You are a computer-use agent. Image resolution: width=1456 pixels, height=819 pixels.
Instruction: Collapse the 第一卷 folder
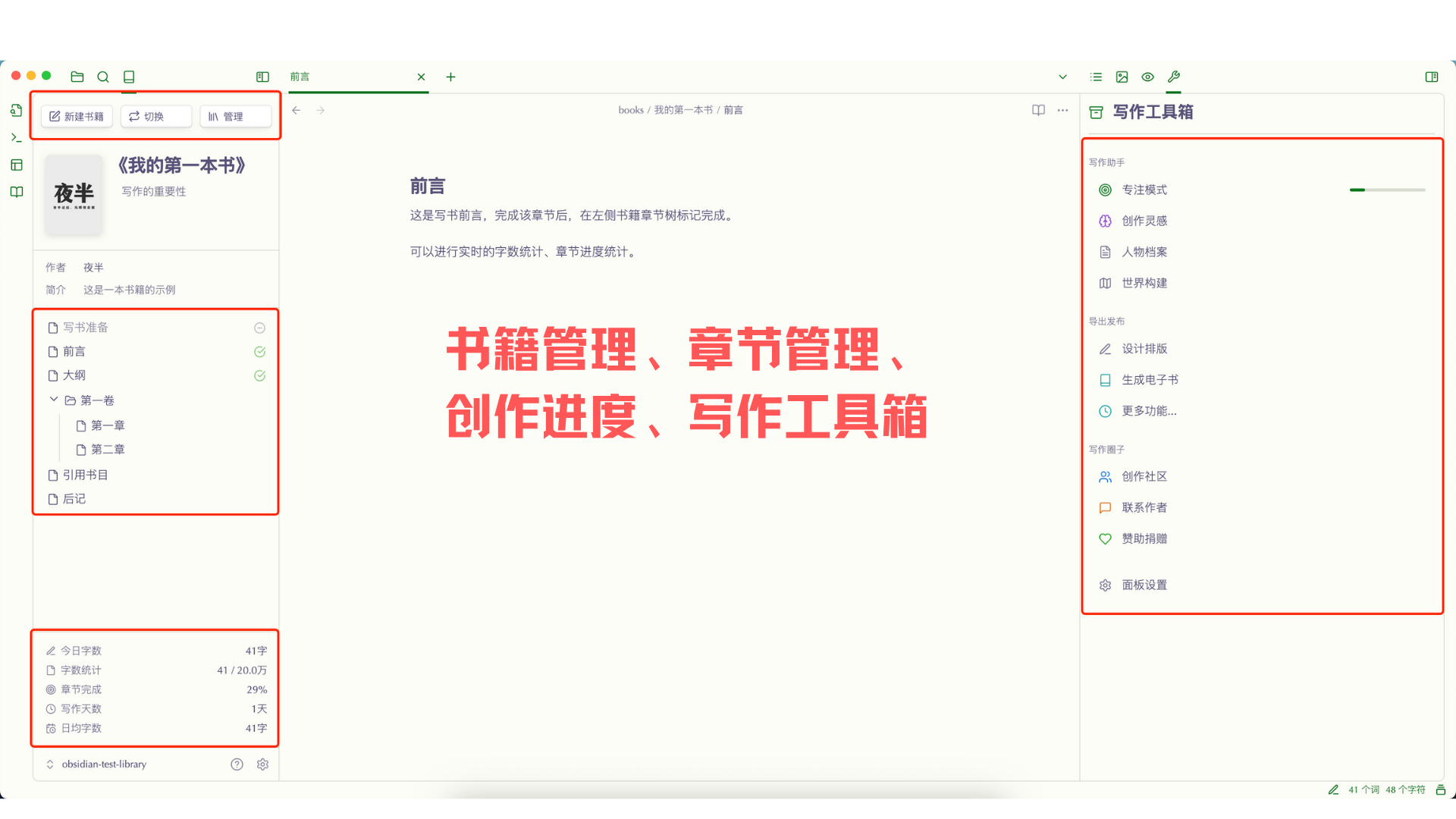tap(54, 400)
